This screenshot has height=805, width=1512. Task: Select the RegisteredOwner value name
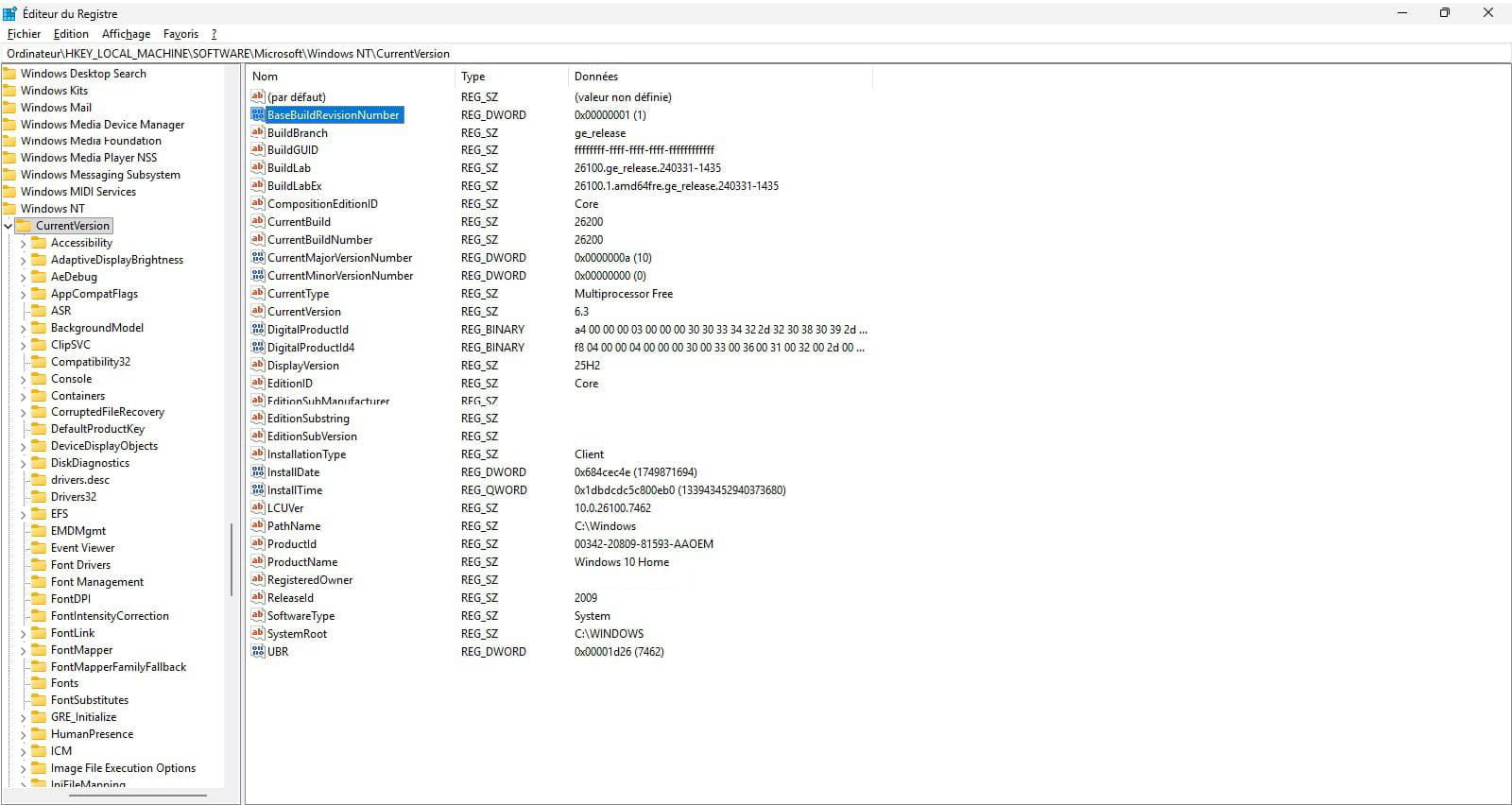(x=310, y=580)
